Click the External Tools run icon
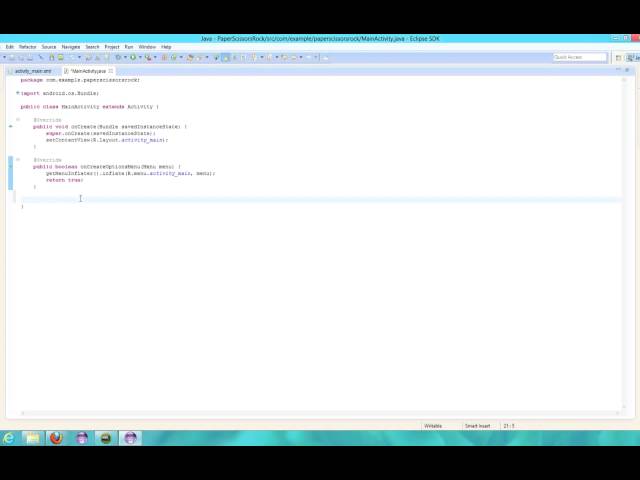 [148, 58]
